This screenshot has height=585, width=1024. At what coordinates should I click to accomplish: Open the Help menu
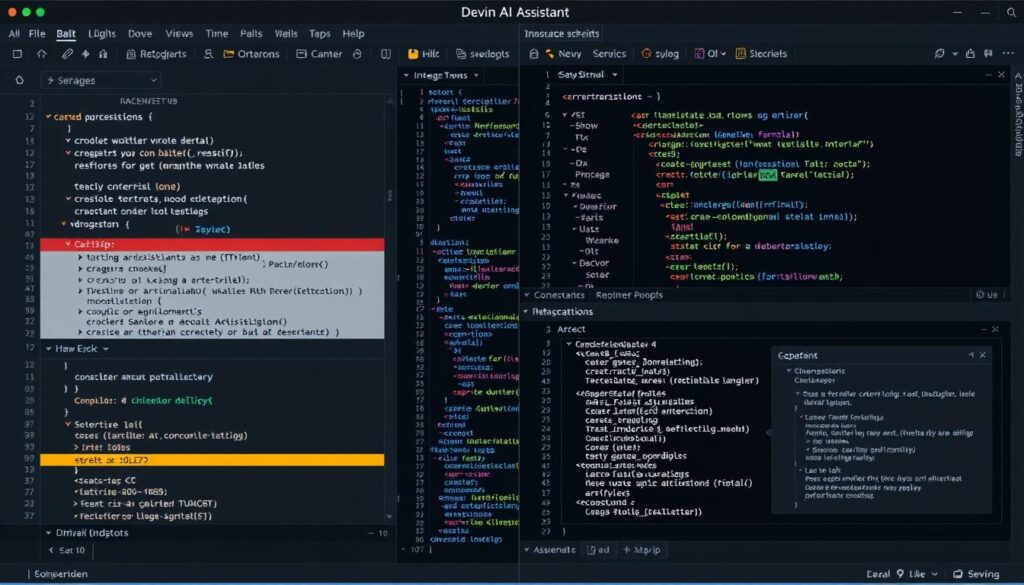(353, 33)
